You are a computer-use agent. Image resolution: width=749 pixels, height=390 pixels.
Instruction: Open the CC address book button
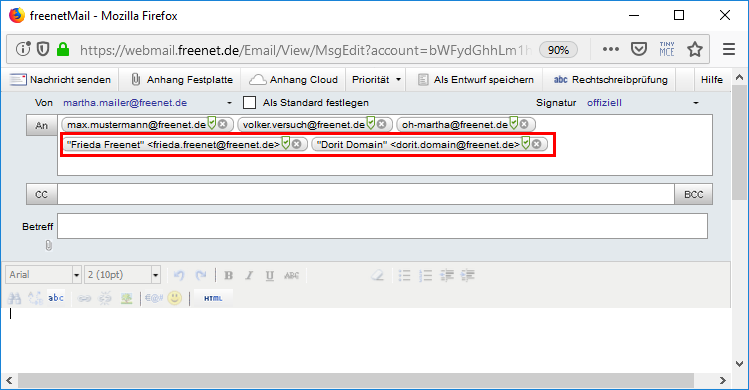(42, 195)
